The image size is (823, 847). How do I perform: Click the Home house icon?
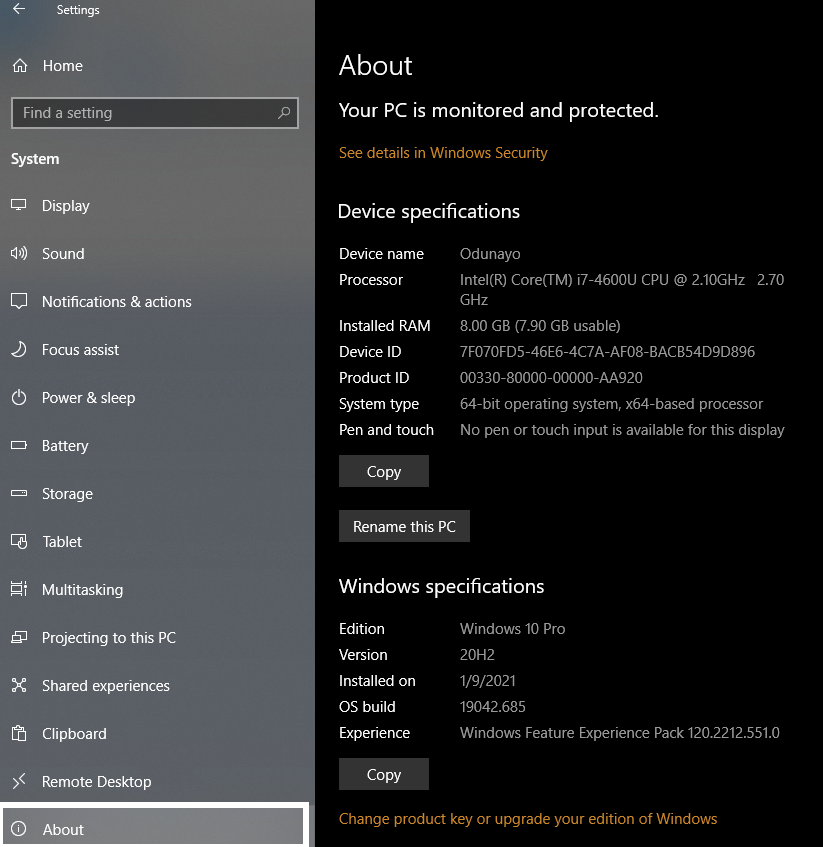(x=20, y=66)
